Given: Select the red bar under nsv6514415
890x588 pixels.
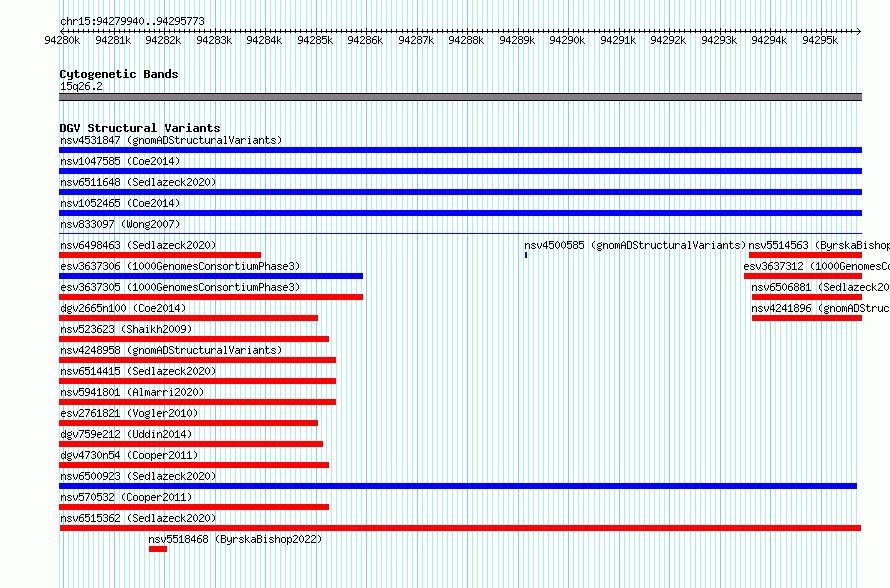Looking at the screenshot, I should click(198, 381).
